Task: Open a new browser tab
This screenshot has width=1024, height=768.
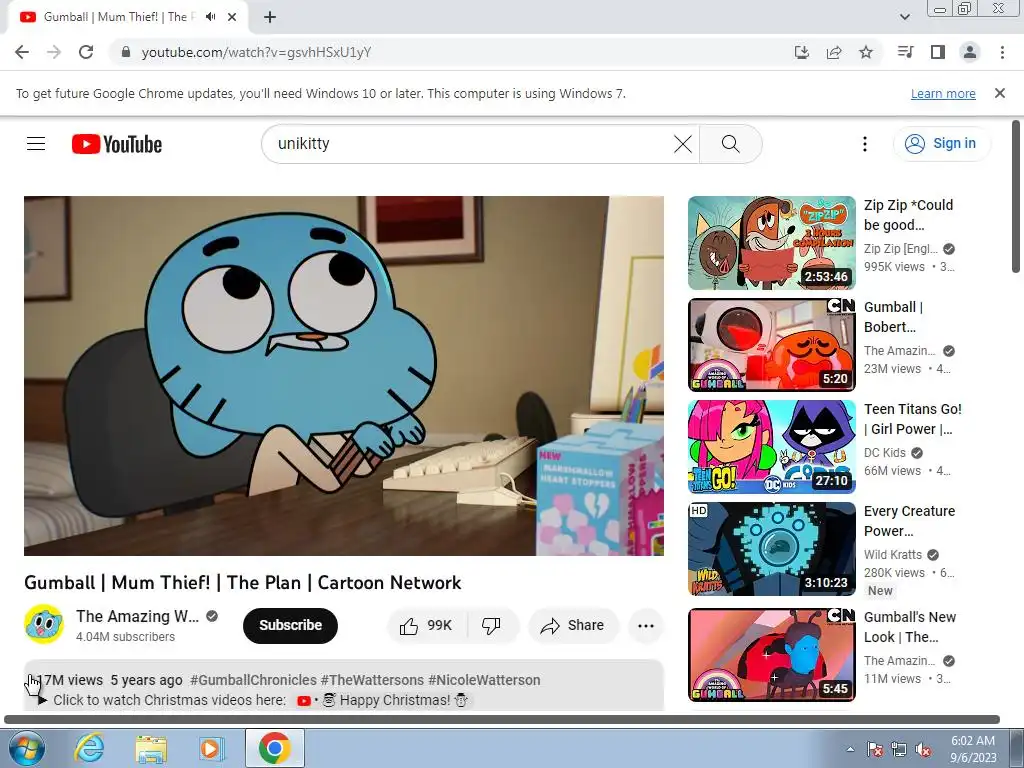Action: [x=270, y=17]
